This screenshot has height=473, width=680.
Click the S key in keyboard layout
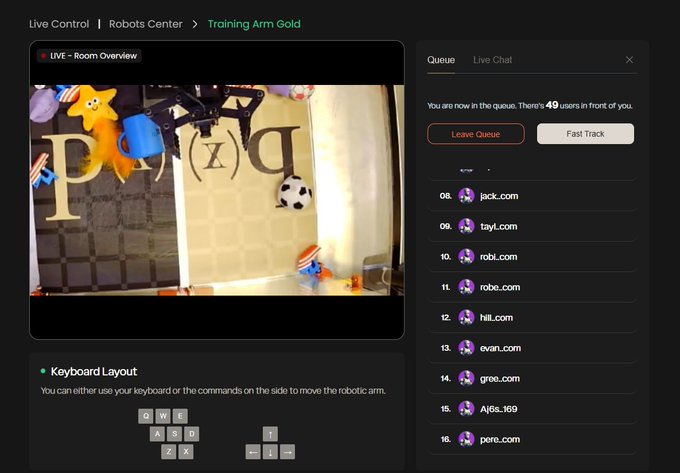pyautogui.click(x=174, y=434)
